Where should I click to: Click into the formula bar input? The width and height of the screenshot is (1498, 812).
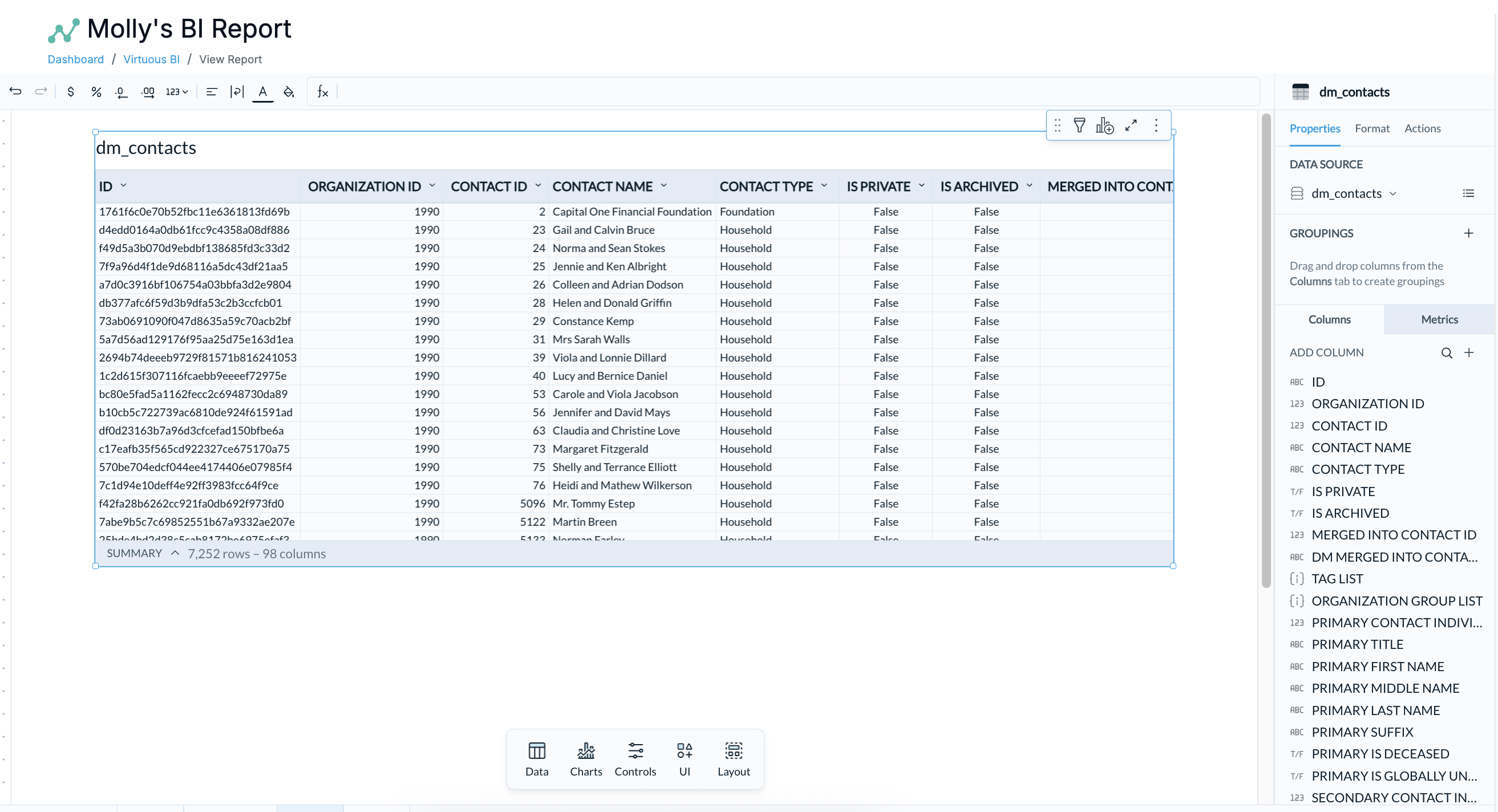[x=797, y=91]
